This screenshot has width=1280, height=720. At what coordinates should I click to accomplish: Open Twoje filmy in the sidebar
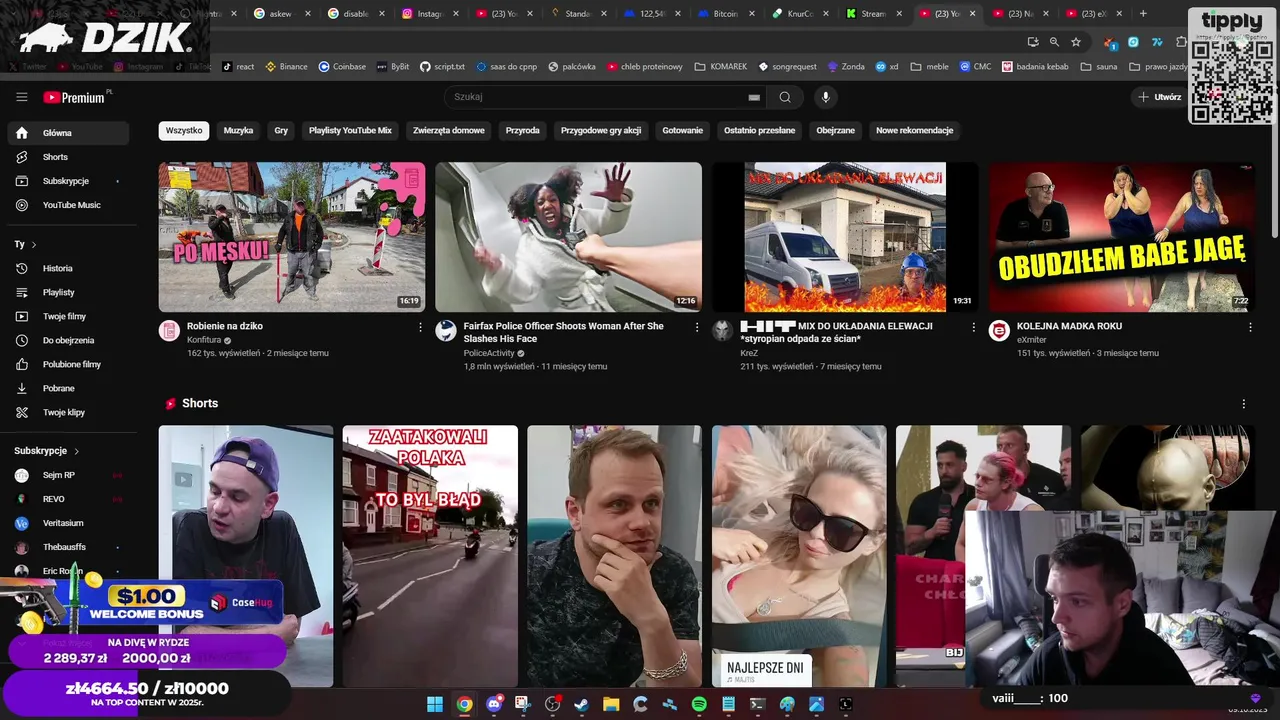[x=68, y=316]
